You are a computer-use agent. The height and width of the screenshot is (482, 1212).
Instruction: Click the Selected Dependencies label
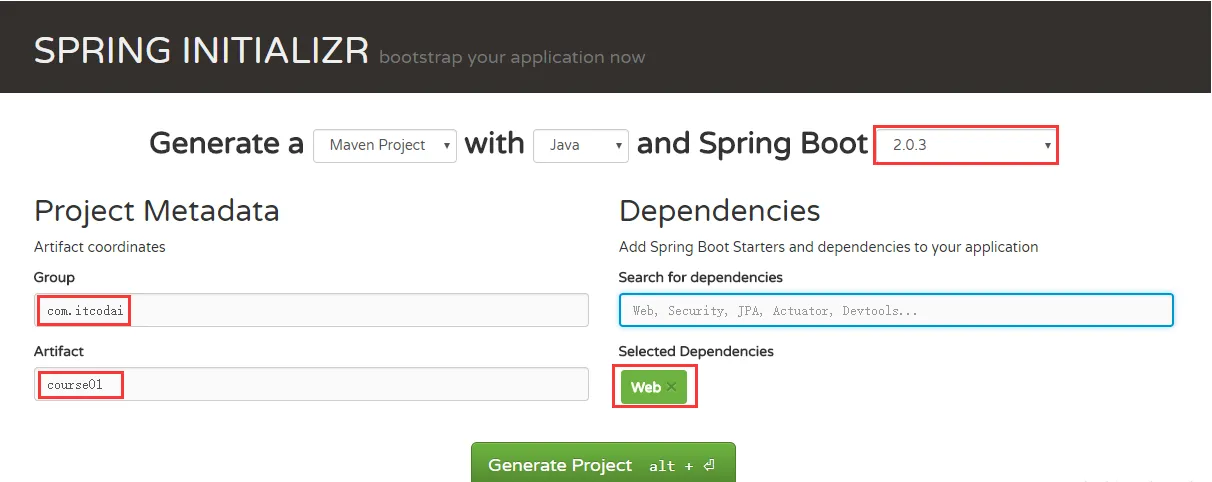(x=696, y=351)
